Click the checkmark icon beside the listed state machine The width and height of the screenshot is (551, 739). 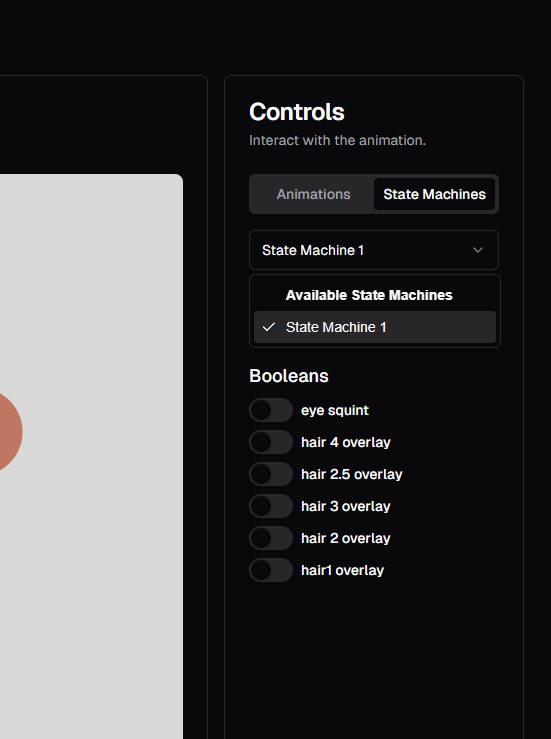click(269, 327)
